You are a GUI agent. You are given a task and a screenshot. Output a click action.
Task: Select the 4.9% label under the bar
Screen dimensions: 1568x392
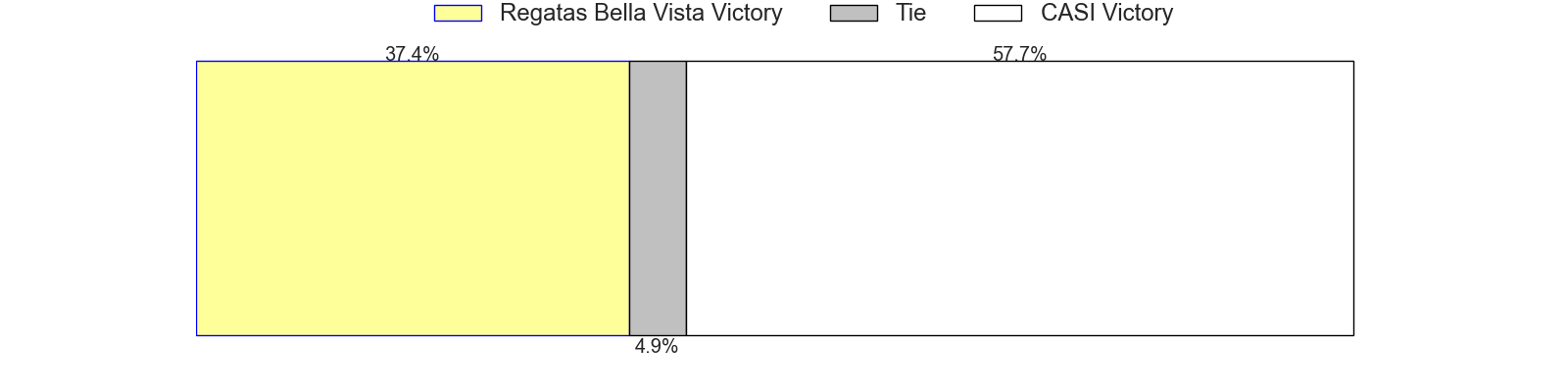pyautogui.click(x=656, y=346)
